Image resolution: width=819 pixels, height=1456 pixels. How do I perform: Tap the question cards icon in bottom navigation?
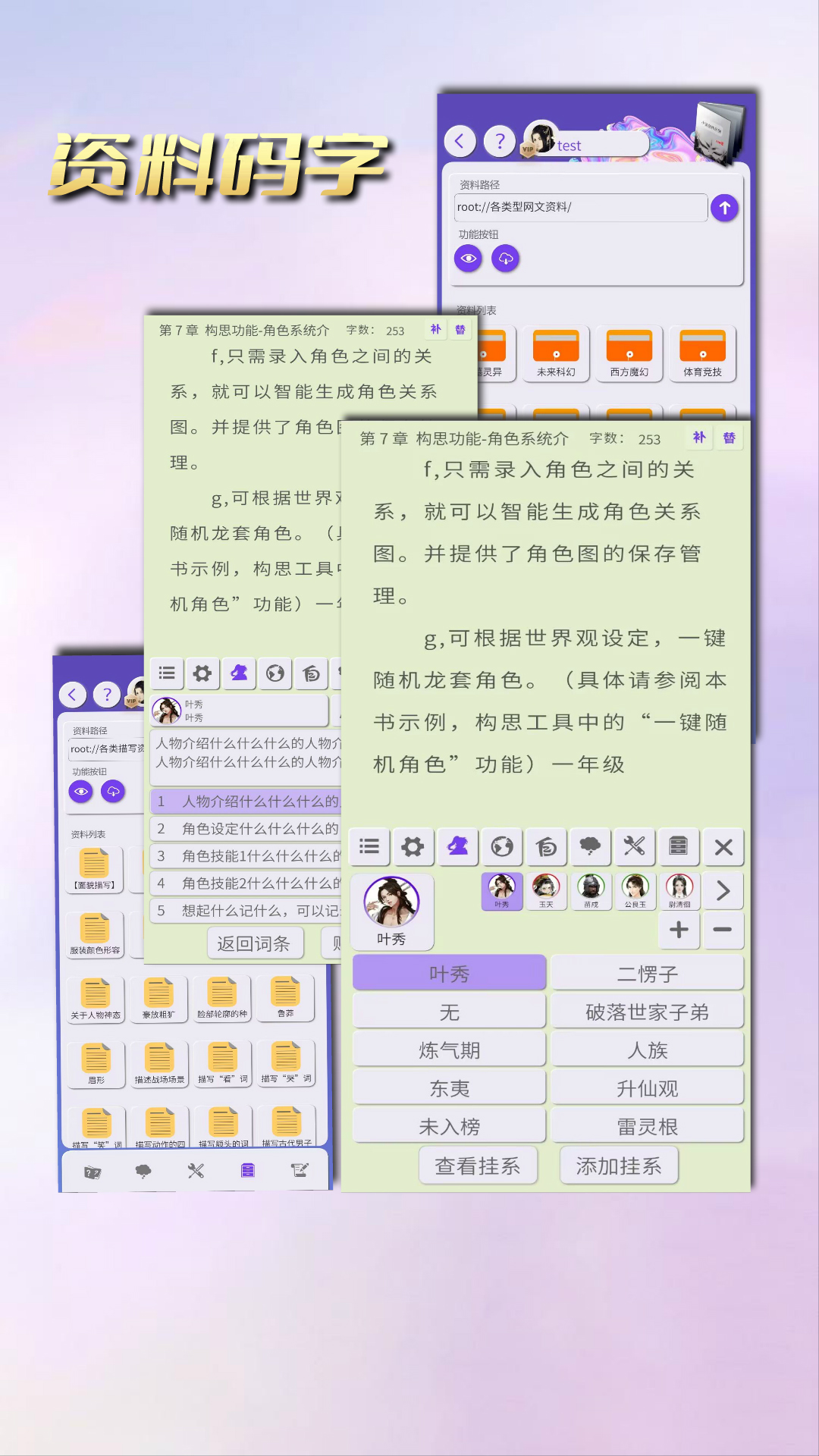pyautogui.click(x=93, y=1172)
